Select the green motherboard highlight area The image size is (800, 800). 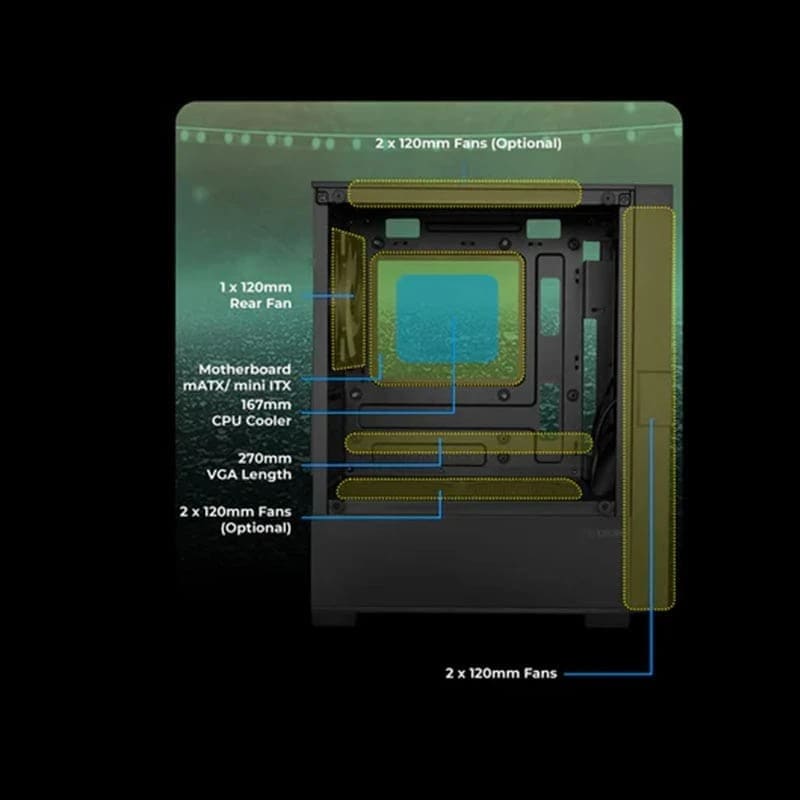(x=447, y=318)
